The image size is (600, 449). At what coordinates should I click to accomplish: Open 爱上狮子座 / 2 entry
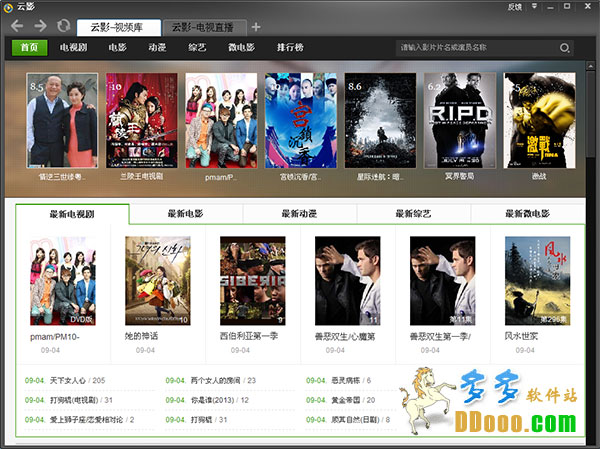point(92,420)
